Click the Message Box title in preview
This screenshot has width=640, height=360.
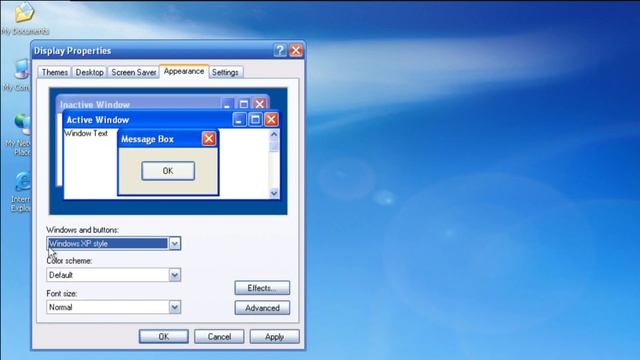[147, 139]
